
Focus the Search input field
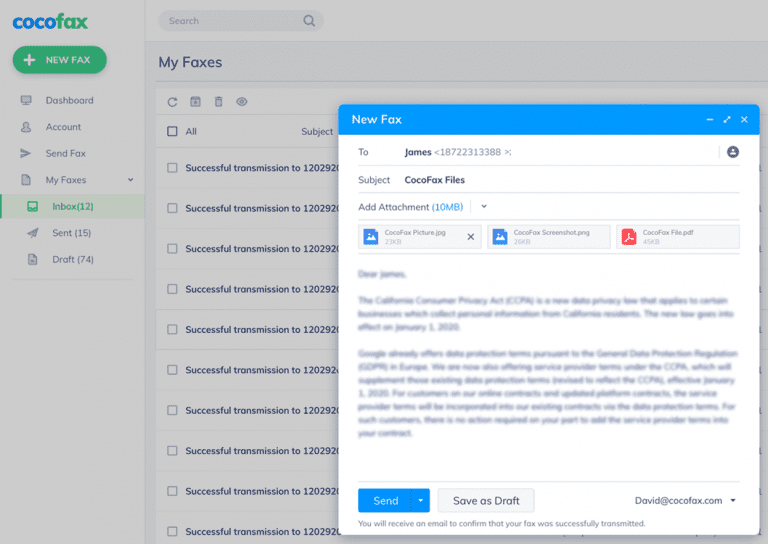[240, 21]
